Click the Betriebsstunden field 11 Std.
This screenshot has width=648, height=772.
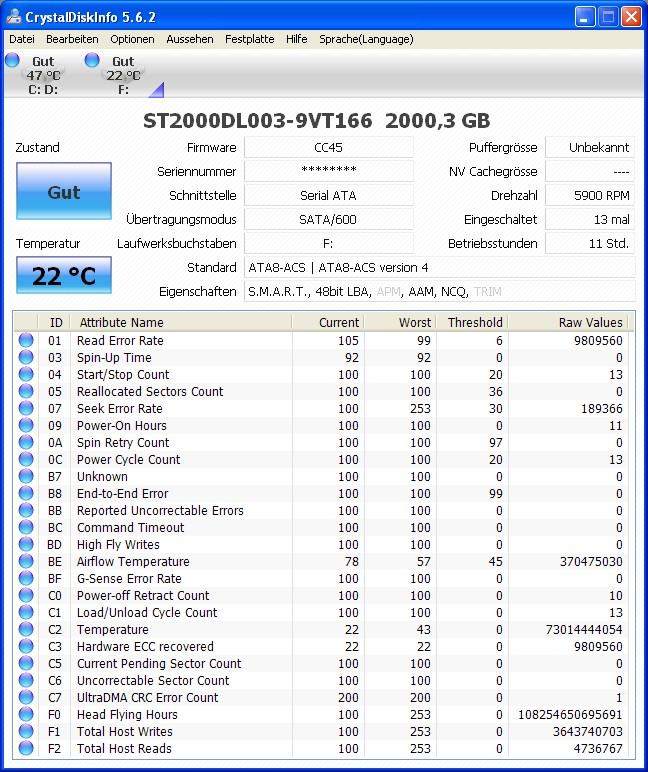pyautogui.click(x=590, y=243)
